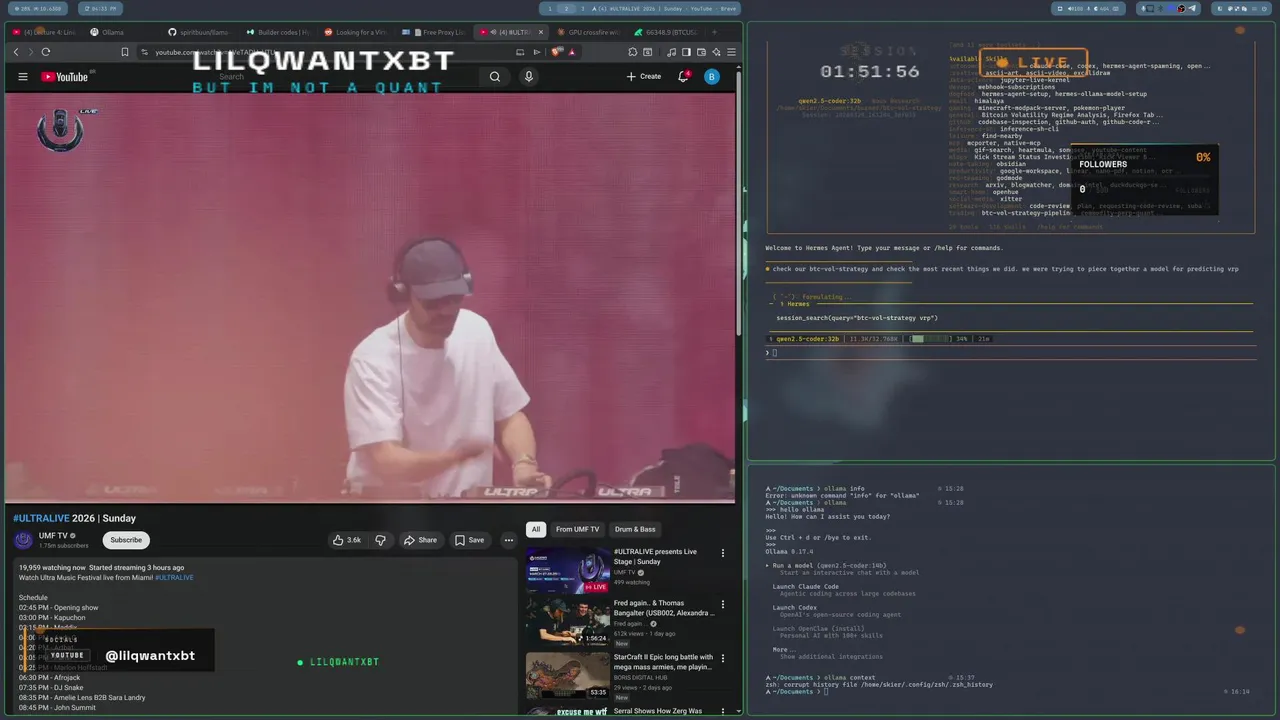The width and height of the screenshot is (1280, 720).
Task: Select the All filter chip
Action: [x=536, y=529]
